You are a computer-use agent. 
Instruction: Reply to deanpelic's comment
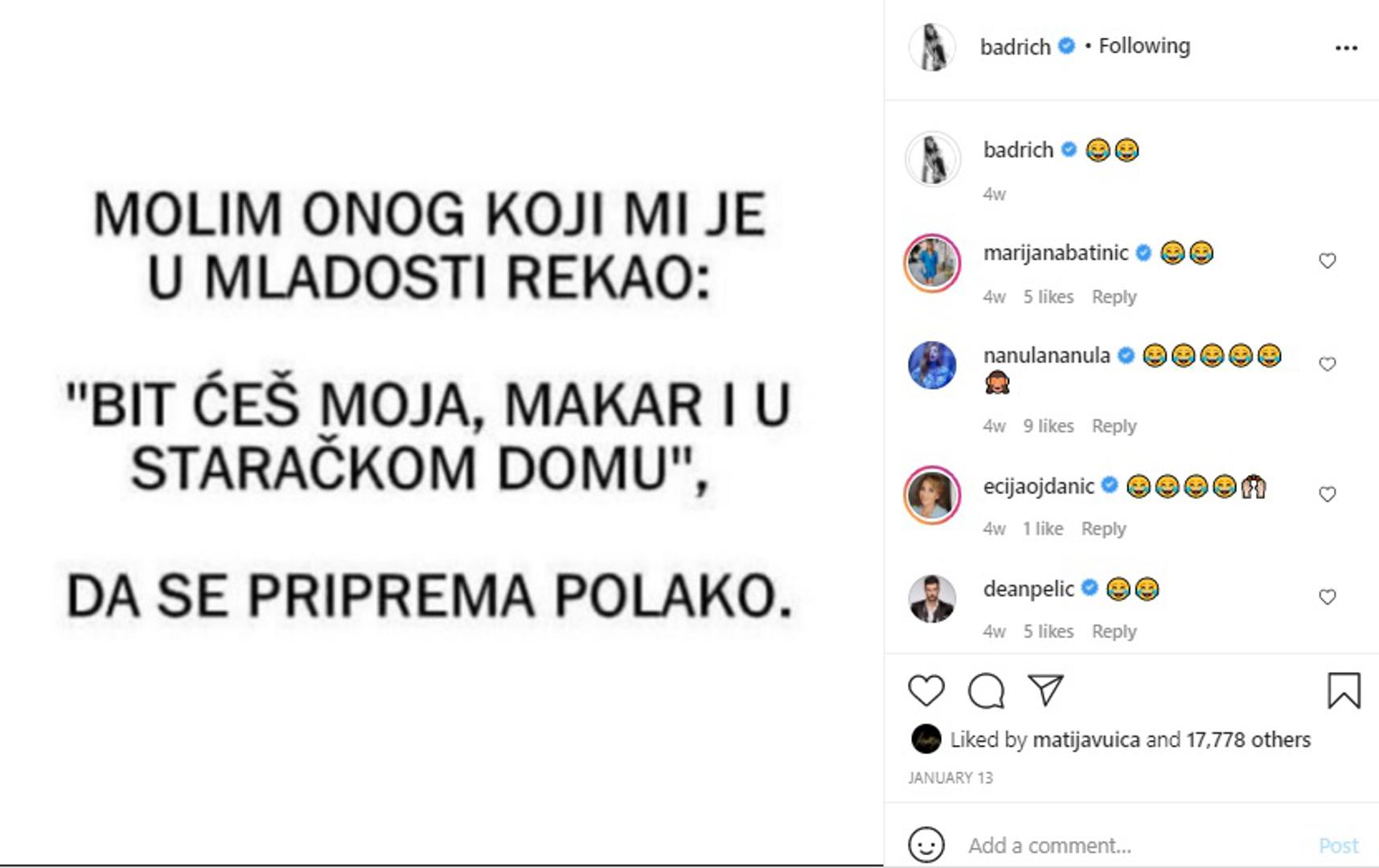tap(1114, 632)
